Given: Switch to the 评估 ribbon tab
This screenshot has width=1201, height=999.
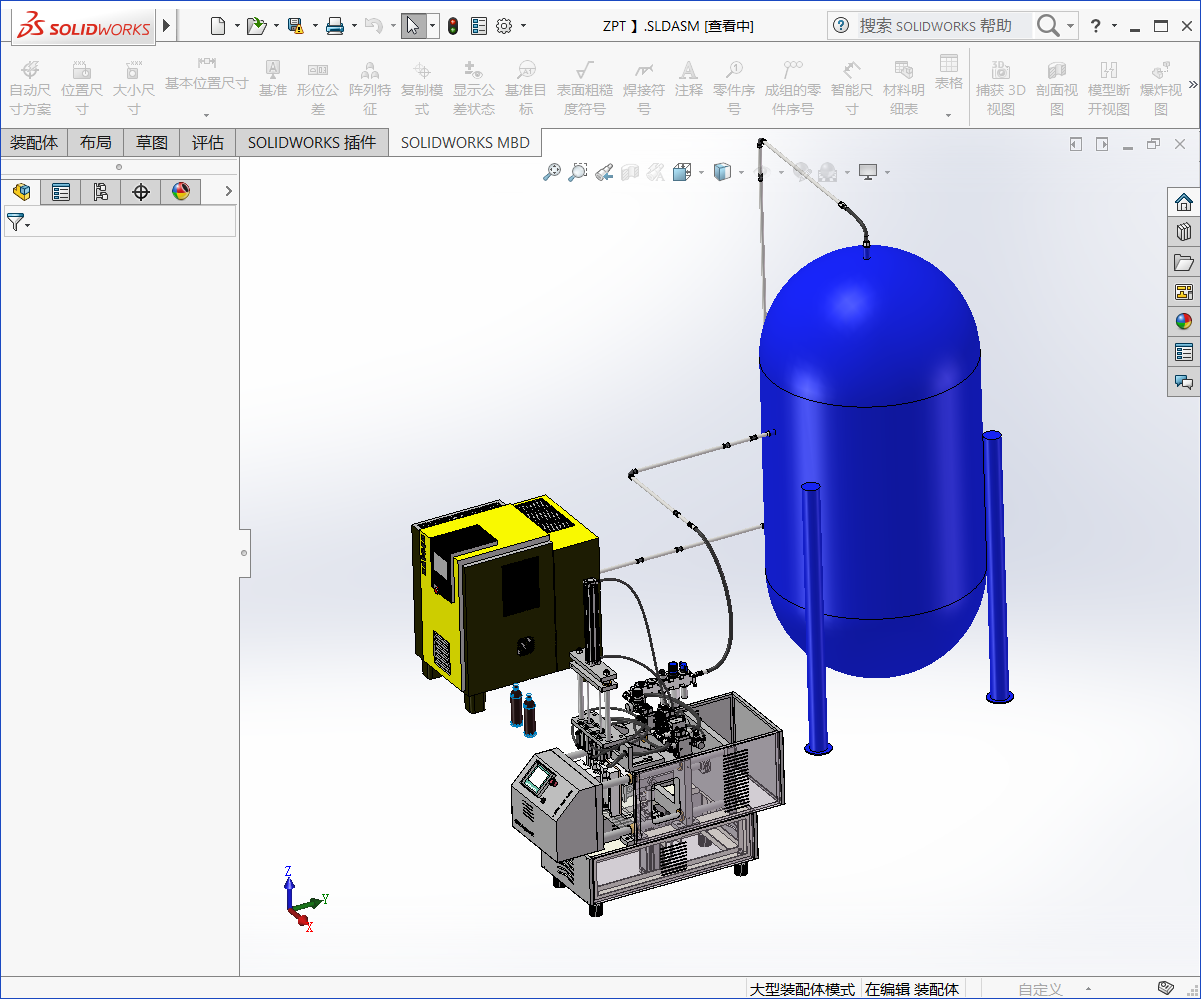Looking at the screenshot, I should pyautogui.click(x=207, y=142).
